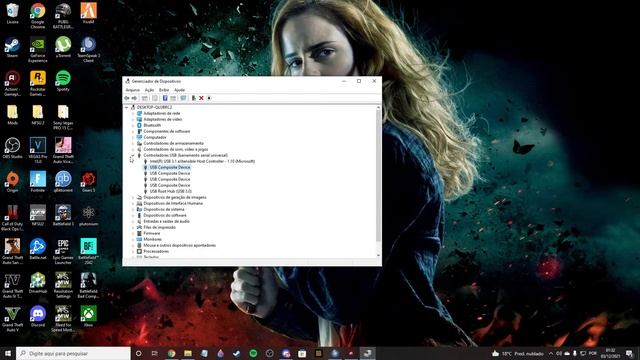Open the Ajuda menu
Image resolution: width=640 pixels, height=360 pixels.
pyautogui.click(x=180, y=90)
